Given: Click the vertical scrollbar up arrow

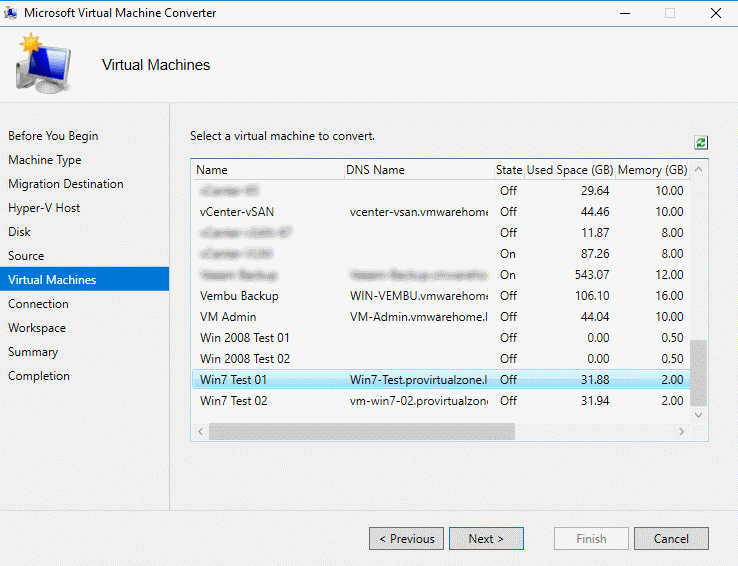Looking at the screenshot, I should [x=698, y=169].
